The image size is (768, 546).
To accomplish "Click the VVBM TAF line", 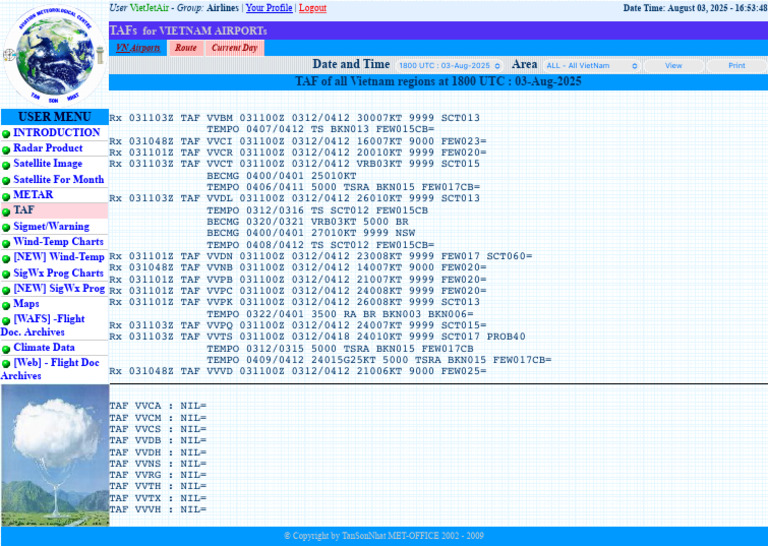I will click(x=294, y=118).
